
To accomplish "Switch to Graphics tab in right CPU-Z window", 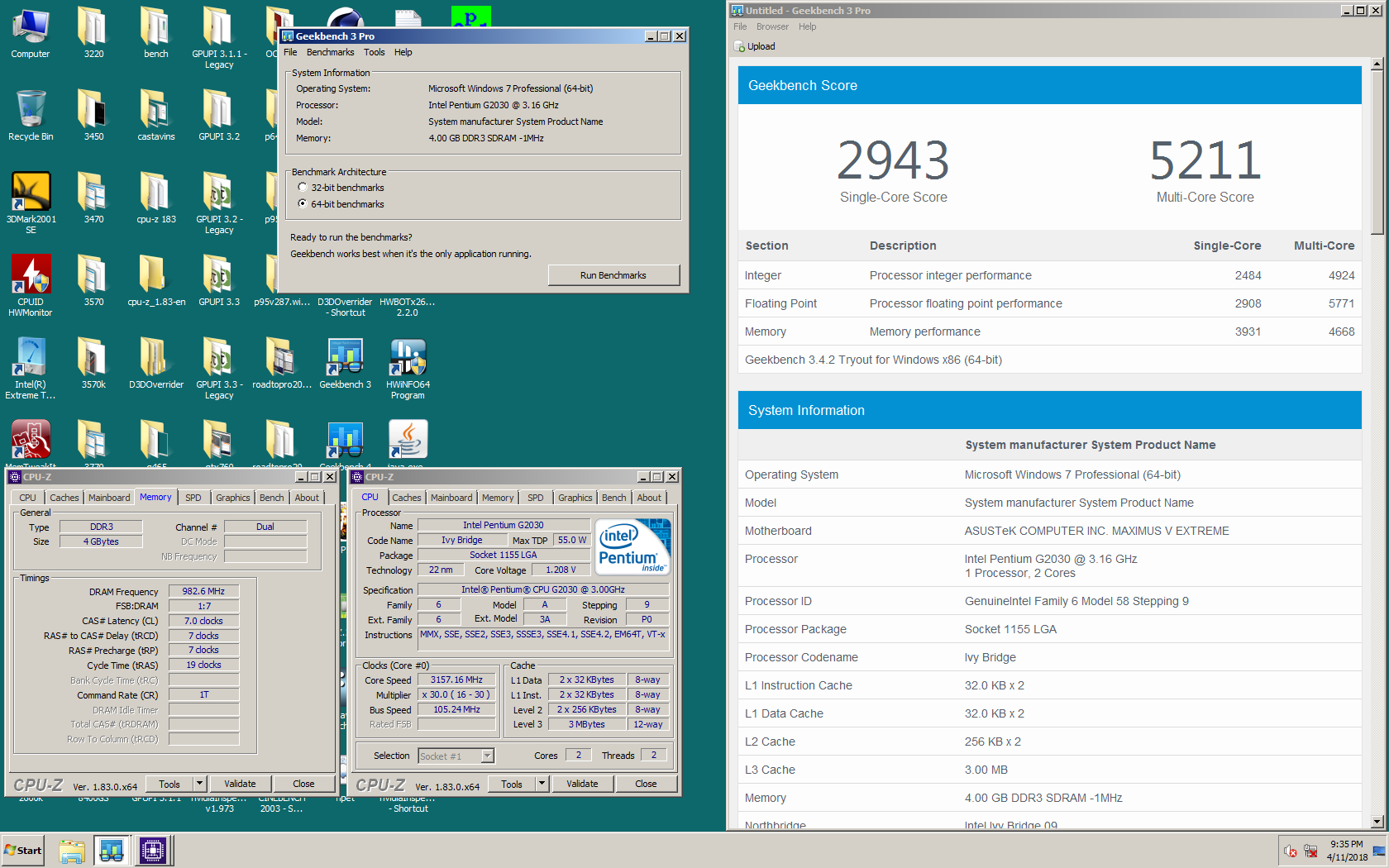I will click(x=575, y=498).
